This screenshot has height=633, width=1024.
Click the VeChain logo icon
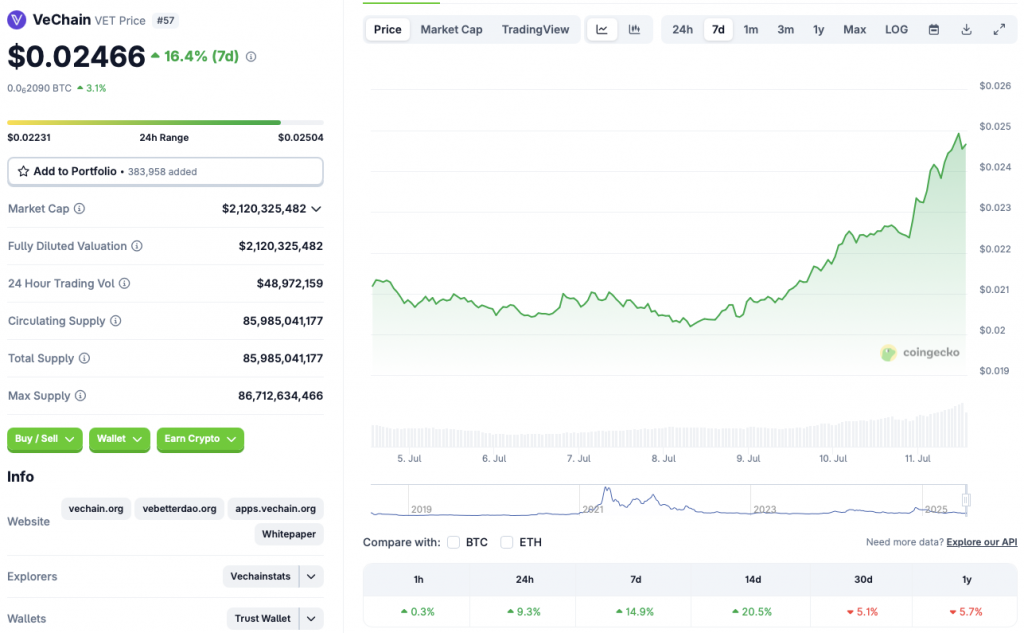point(16,20)
